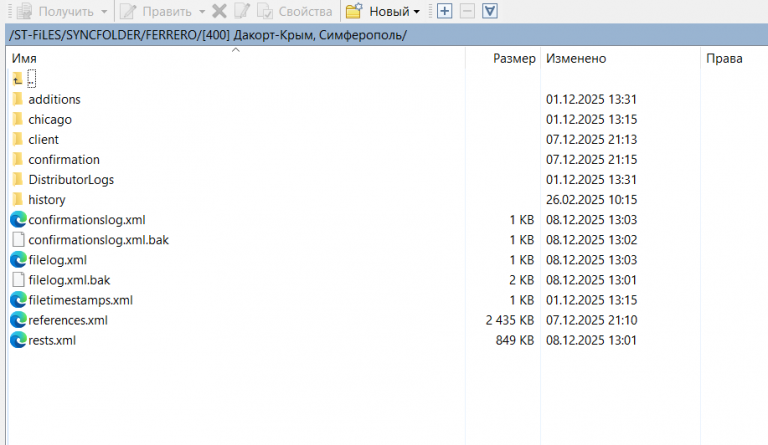Select the additions folder name
768x445 pixels.
54,99
